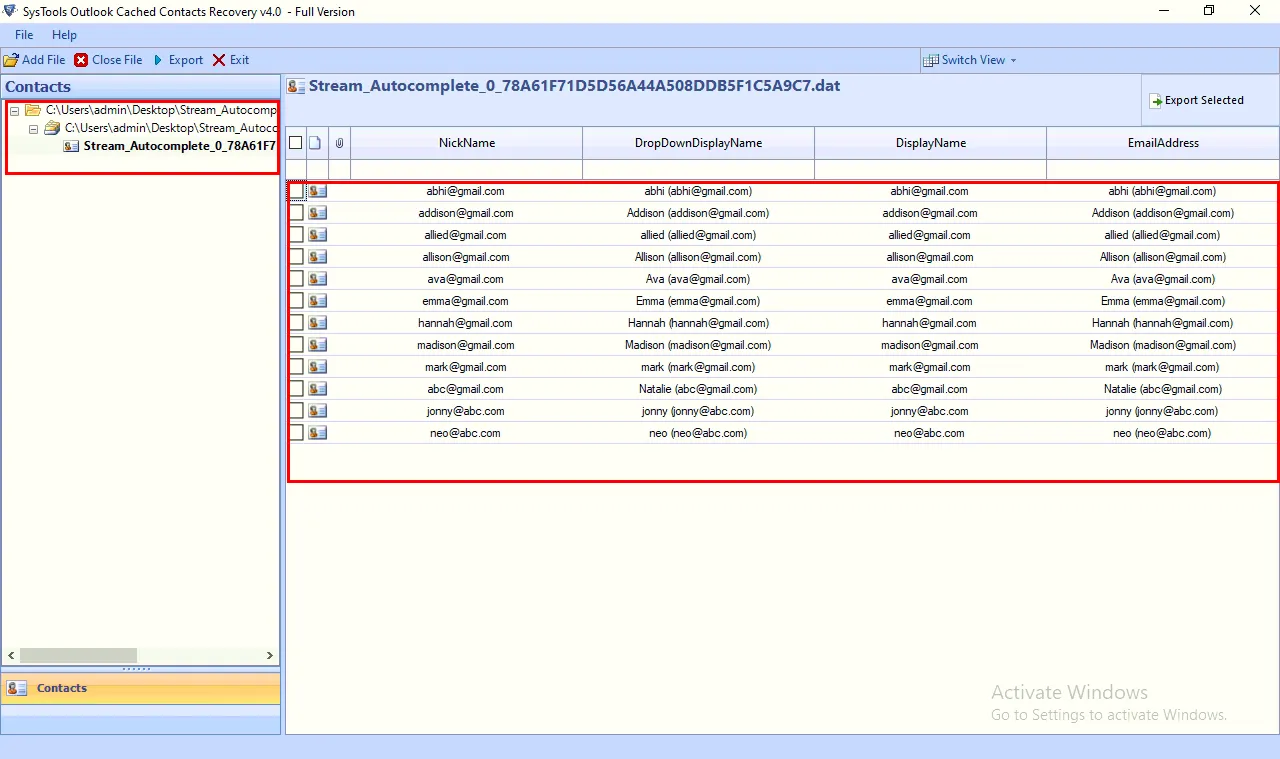Click contact card icon in mark row

coord(317,367)
